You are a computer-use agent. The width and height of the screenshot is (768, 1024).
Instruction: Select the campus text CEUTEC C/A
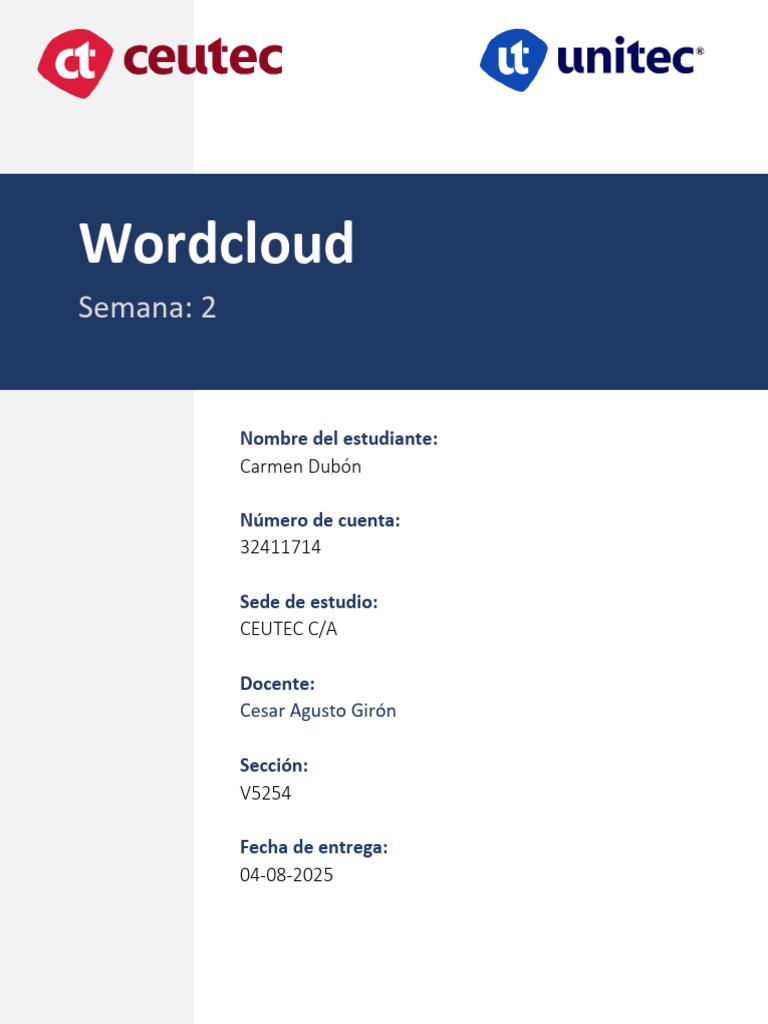pyautogui.click(x=288, y=629)
